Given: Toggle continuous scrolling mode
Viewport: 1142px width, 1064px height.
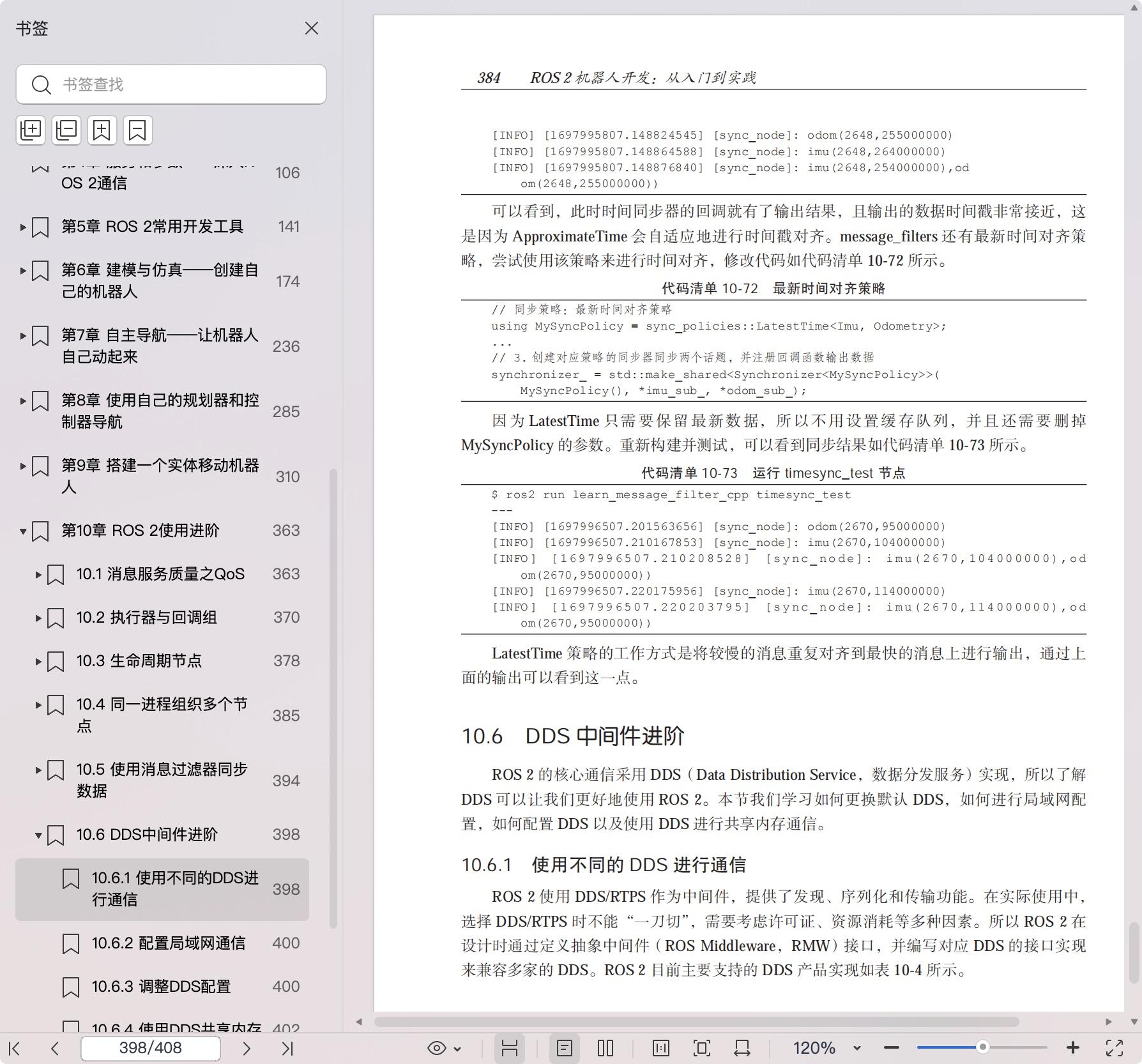Looking at the screenshot, I should pos(509,1048).
